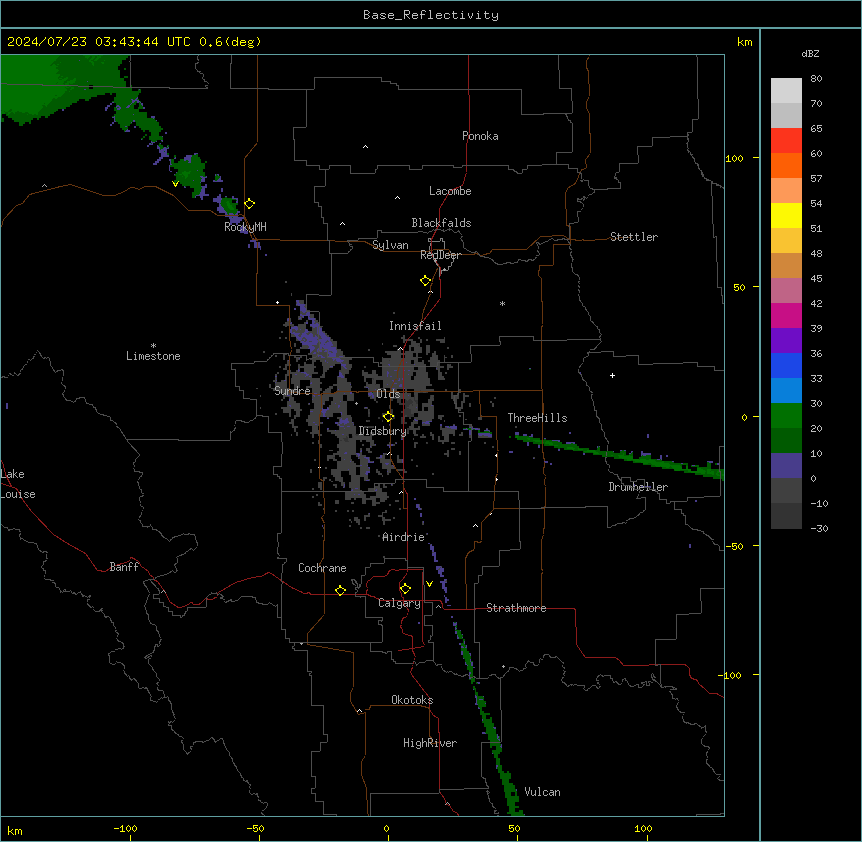
Task: Click the white plus marker north of Drumheller
Action: coord(612,375)
